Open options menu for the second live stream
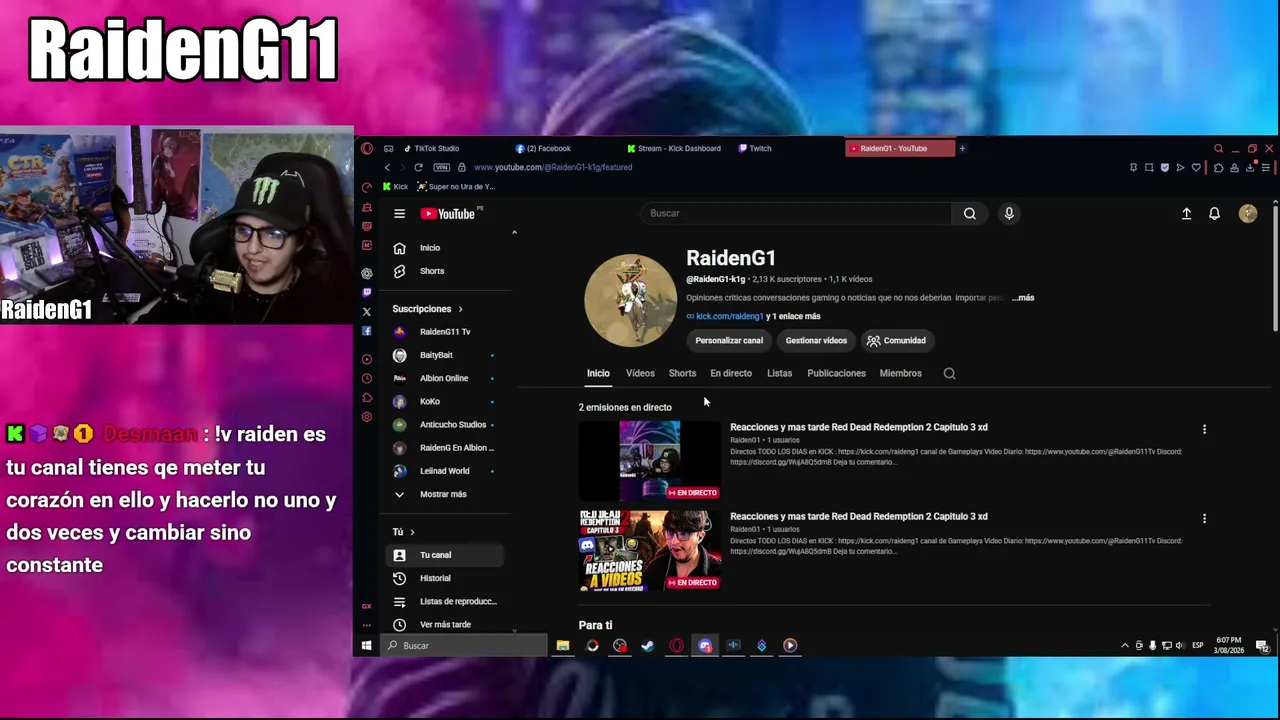The height and width of the screenshot is (720, 1280). tap(1204, 519)
